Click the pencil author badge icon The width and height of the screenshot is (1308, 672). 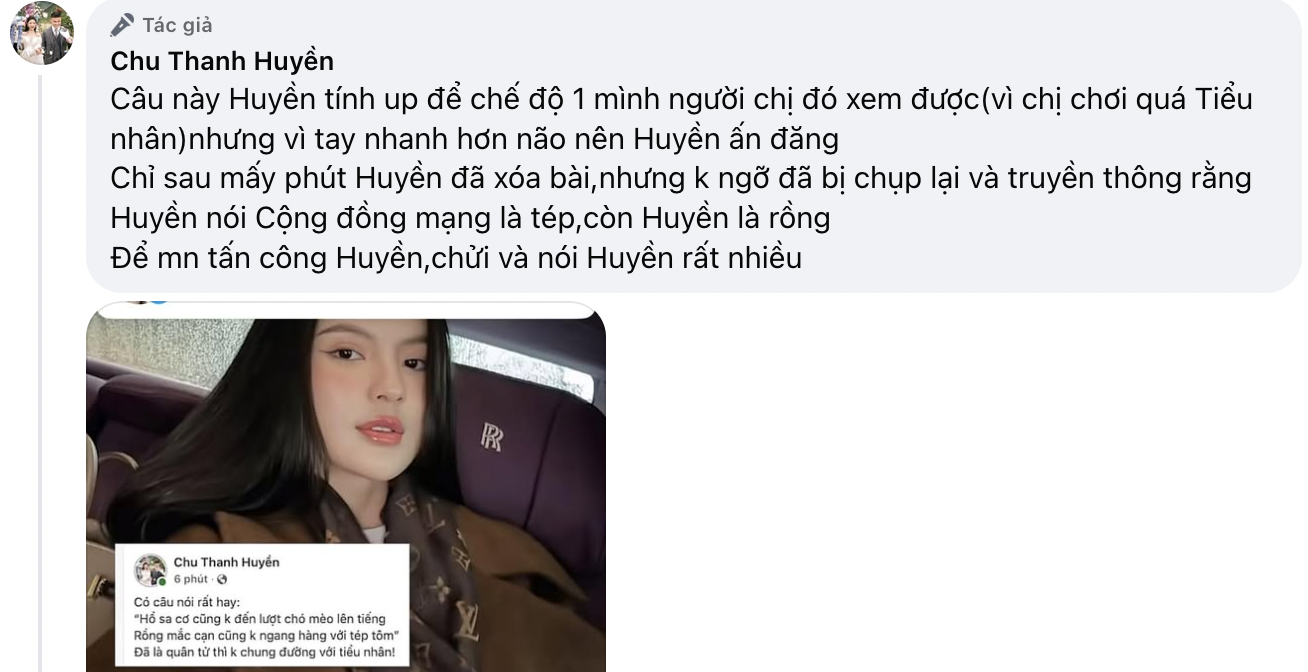tap(122, 25)
